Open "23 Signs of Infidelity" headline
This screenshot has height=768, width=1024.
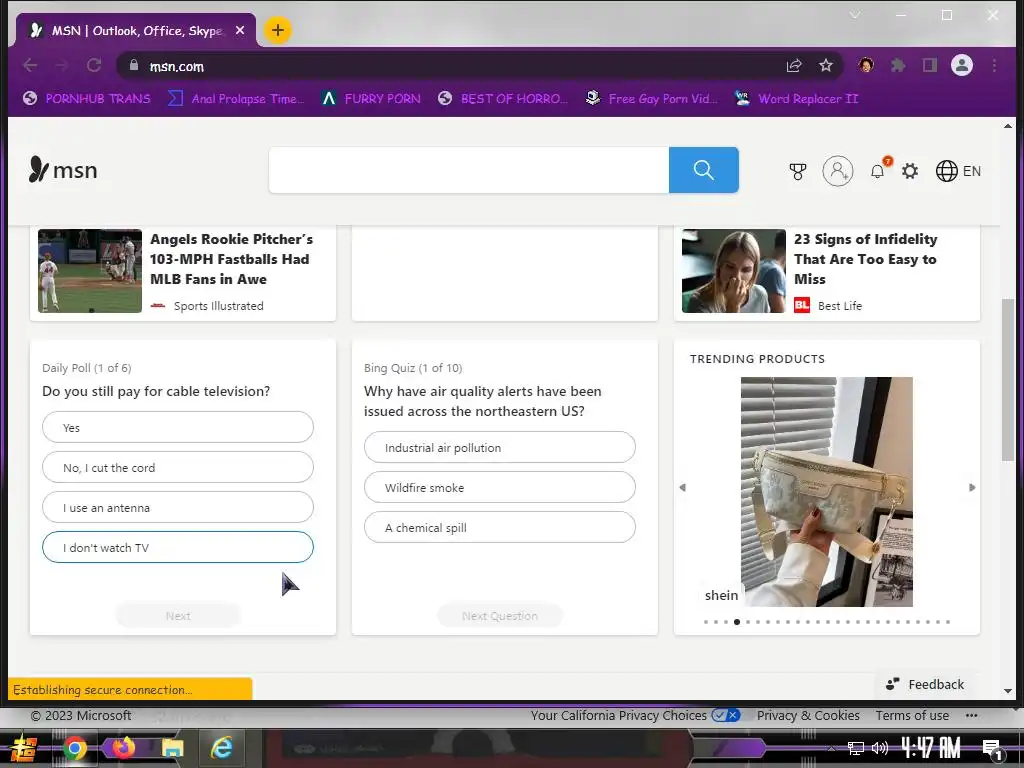pyautogui.click(x=865, y=259)
